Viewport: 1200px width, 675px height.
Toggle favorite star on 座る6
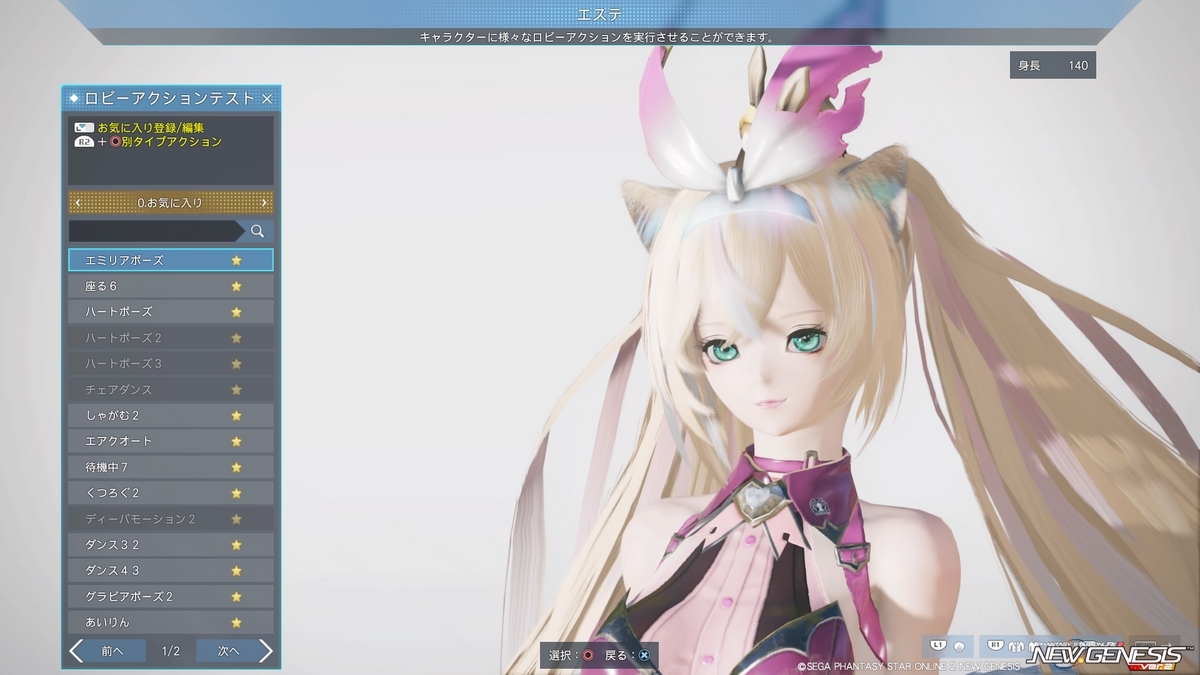pos(237,286)
